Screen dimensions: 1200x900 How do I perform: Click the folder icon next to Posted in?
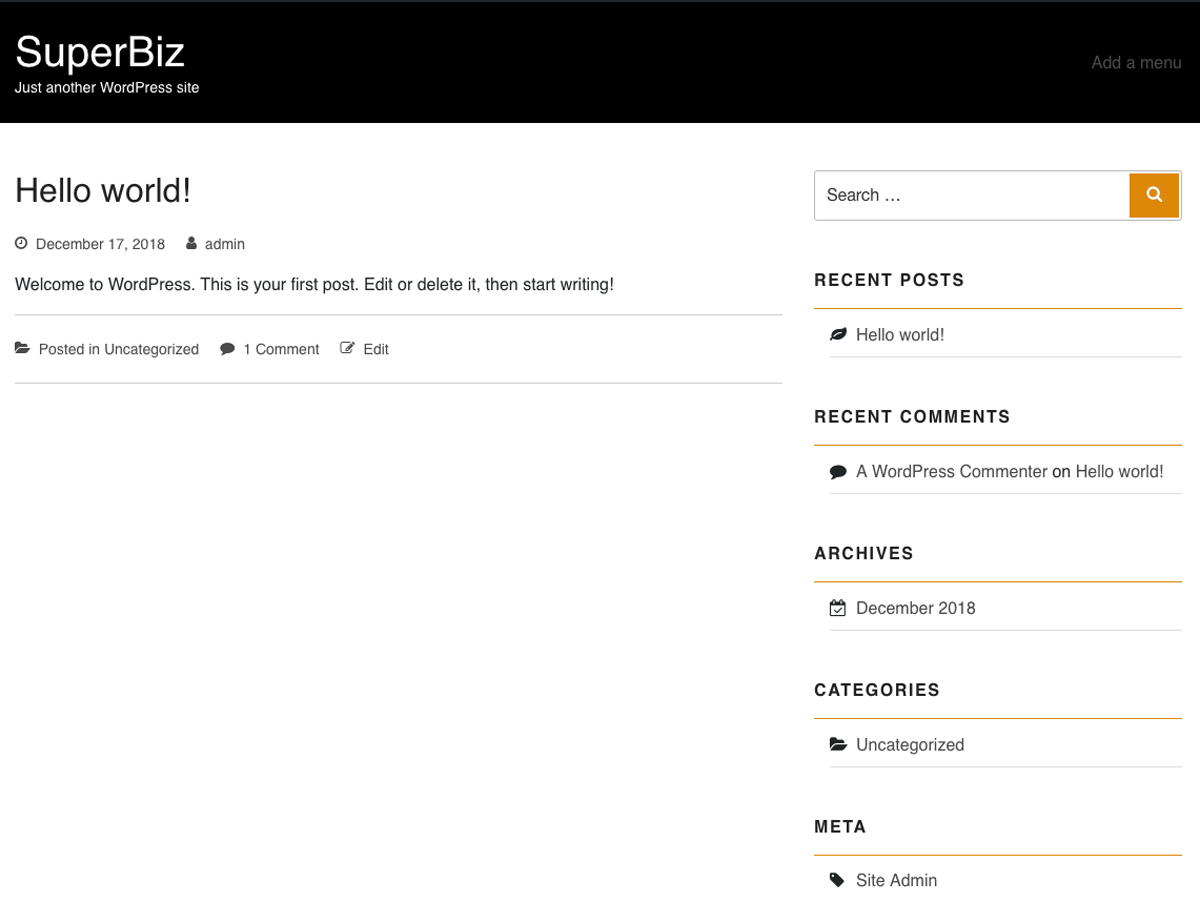[x=21, y=348]
